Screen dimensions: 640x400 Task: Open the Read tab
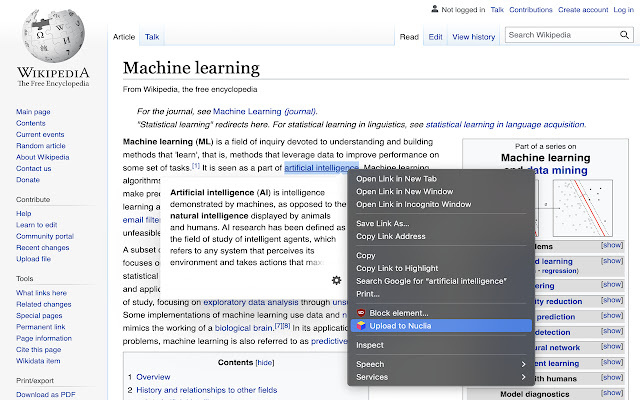pyautogui.click(x=409, y=37)
